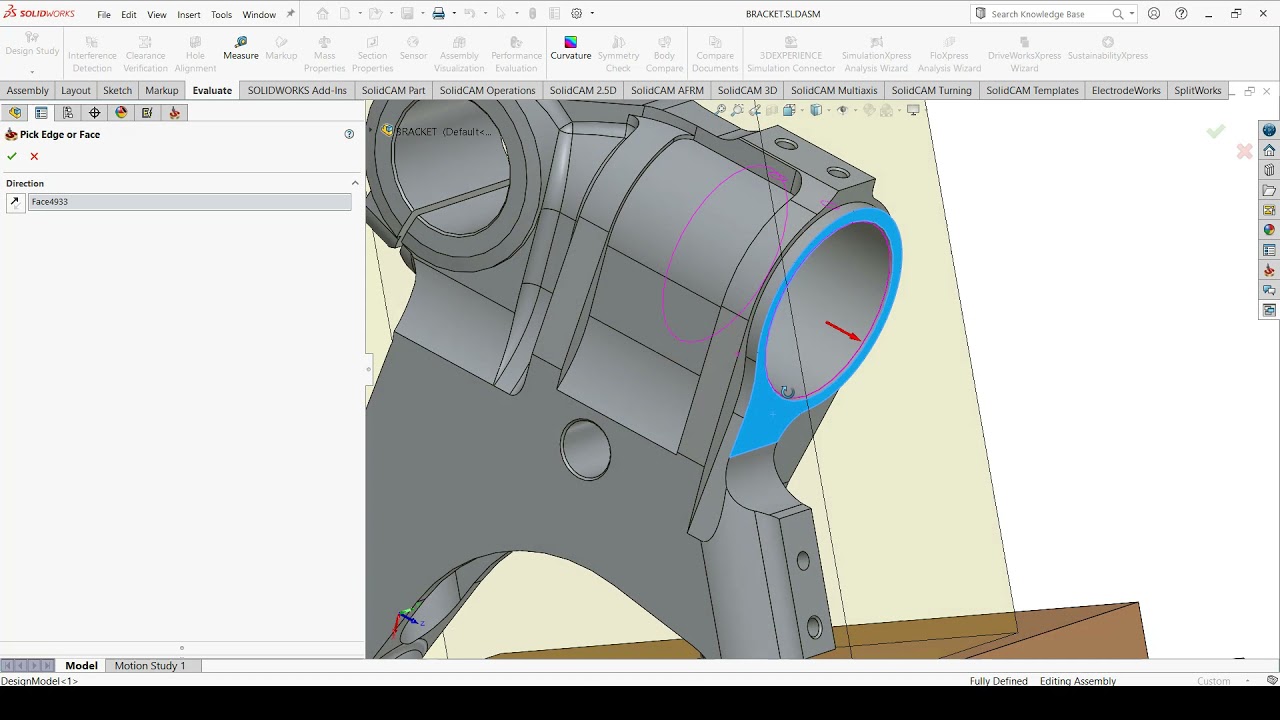Image resolution: width=1280 pixels, height=720 pixels.
Task: Cancel with the viewport red X
Action: point(1244,151)
